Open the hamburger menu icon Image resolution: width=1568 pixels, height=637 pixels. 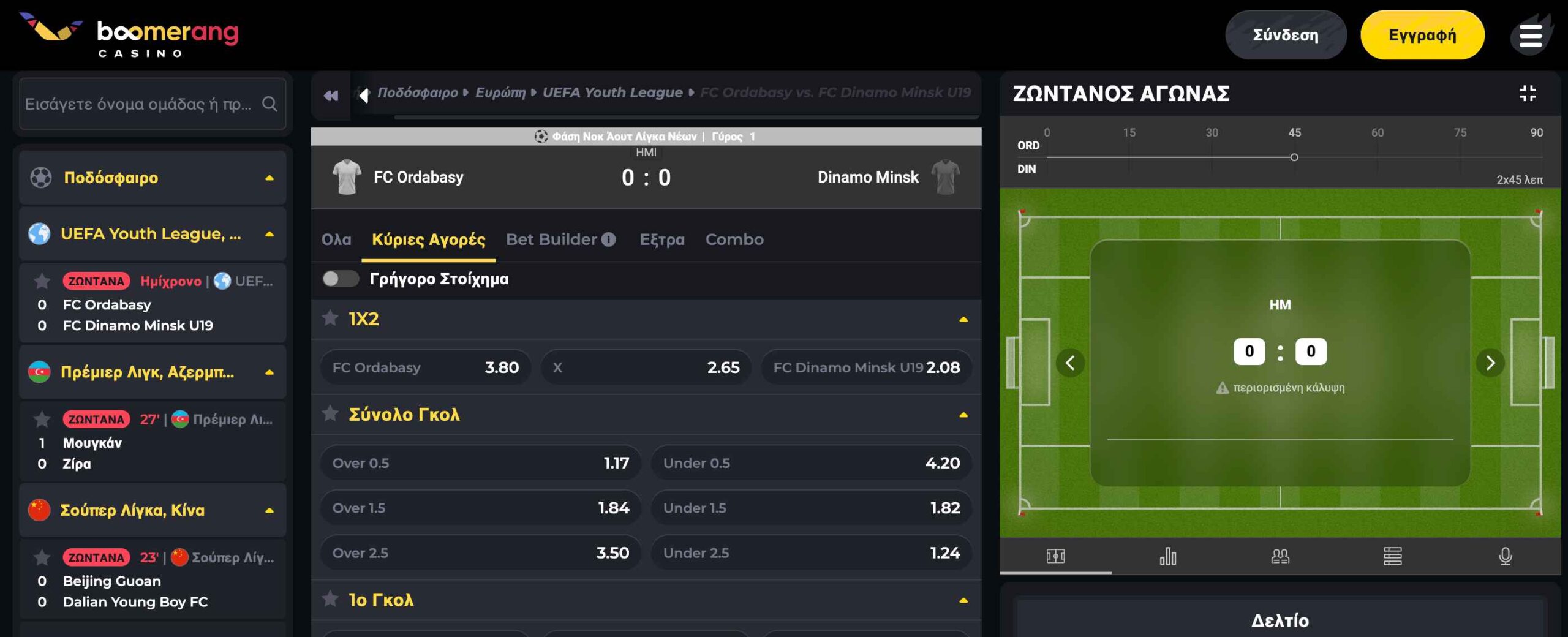(x=1530, y=36)
